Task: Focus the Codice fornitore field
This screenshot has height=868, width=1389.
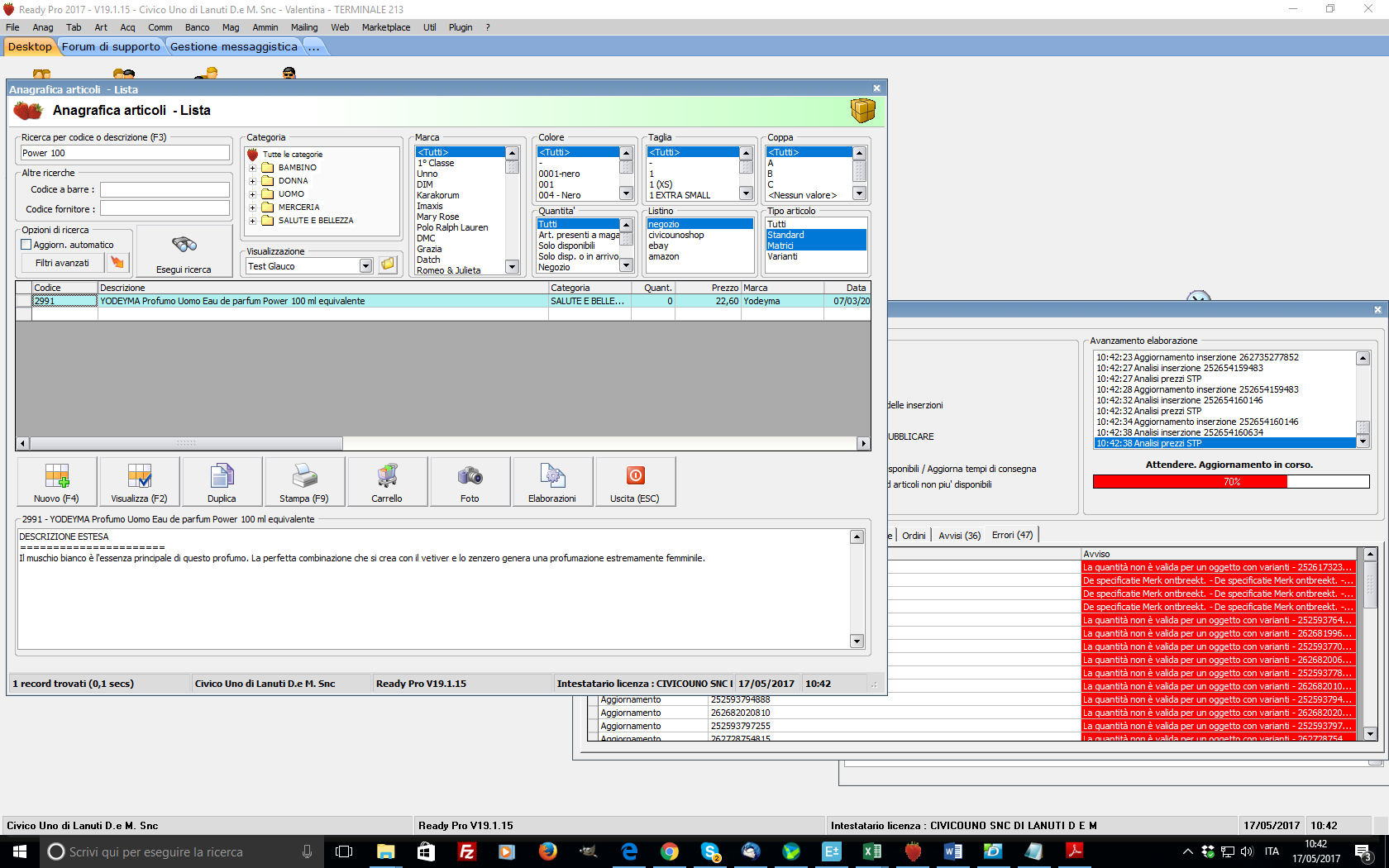Action: [165, 209]
